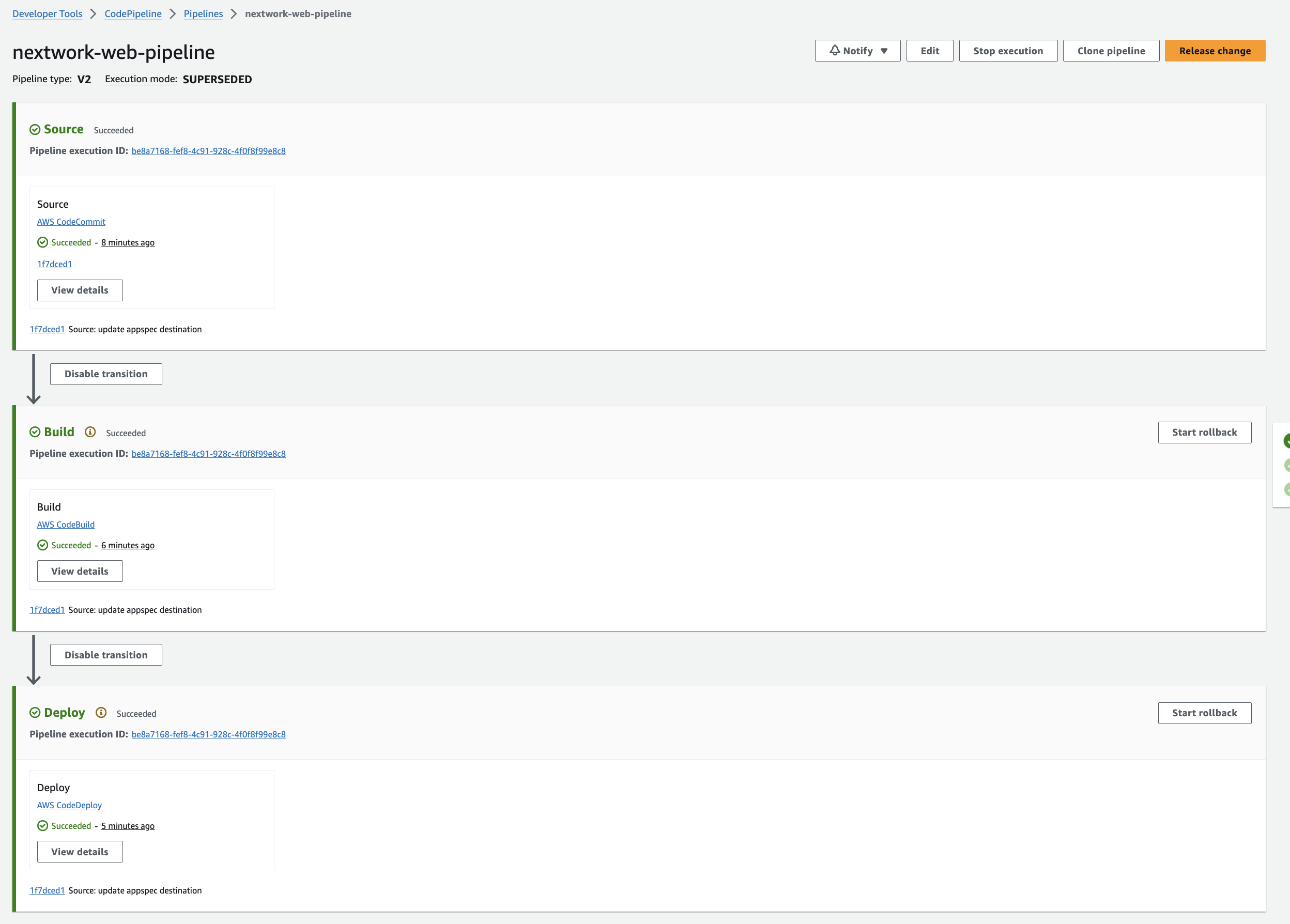
Task: View details of the Source action
Action: tap(80, 290)
